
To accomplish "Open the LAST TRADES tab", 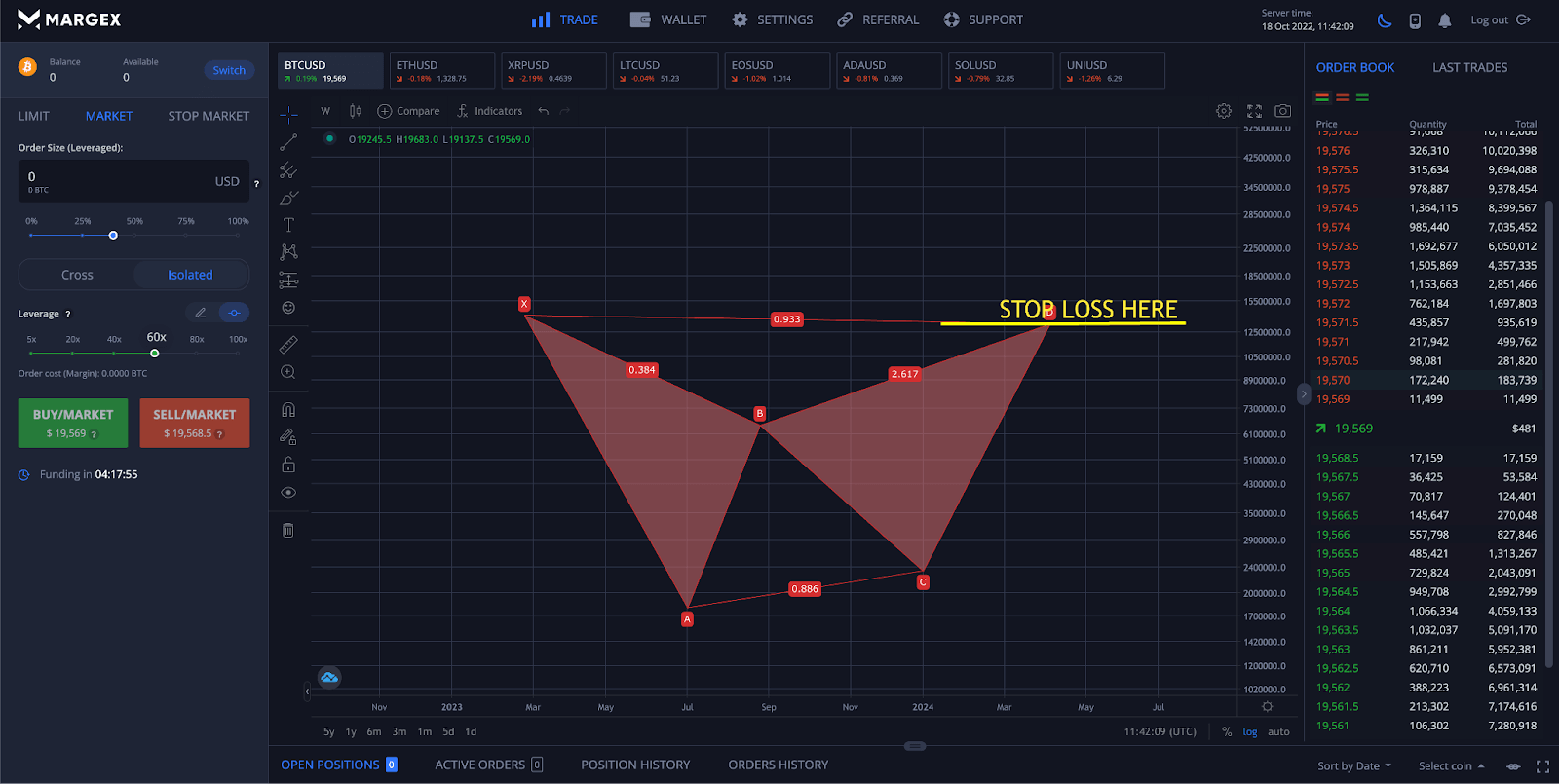I will pos(1469,67).
